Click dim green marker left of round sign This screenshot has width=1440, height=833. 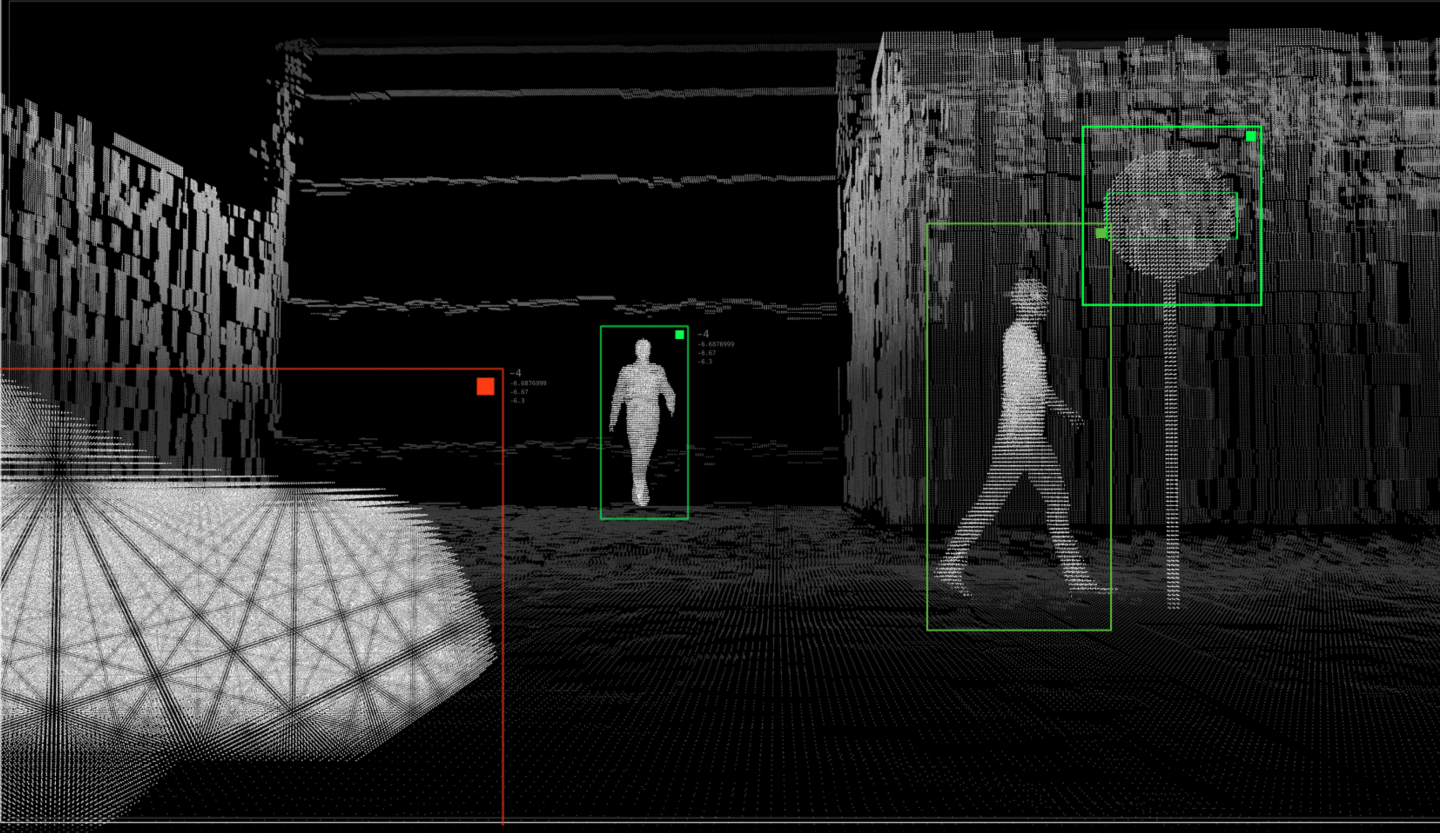(x=1101, y=232)
